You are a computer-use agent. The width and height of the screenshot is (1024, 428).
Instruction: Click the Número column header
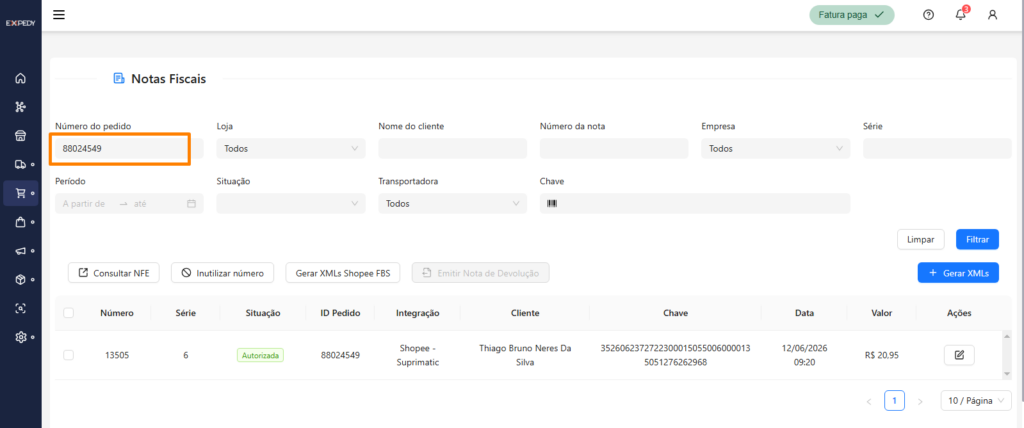(x=117, y=313)
